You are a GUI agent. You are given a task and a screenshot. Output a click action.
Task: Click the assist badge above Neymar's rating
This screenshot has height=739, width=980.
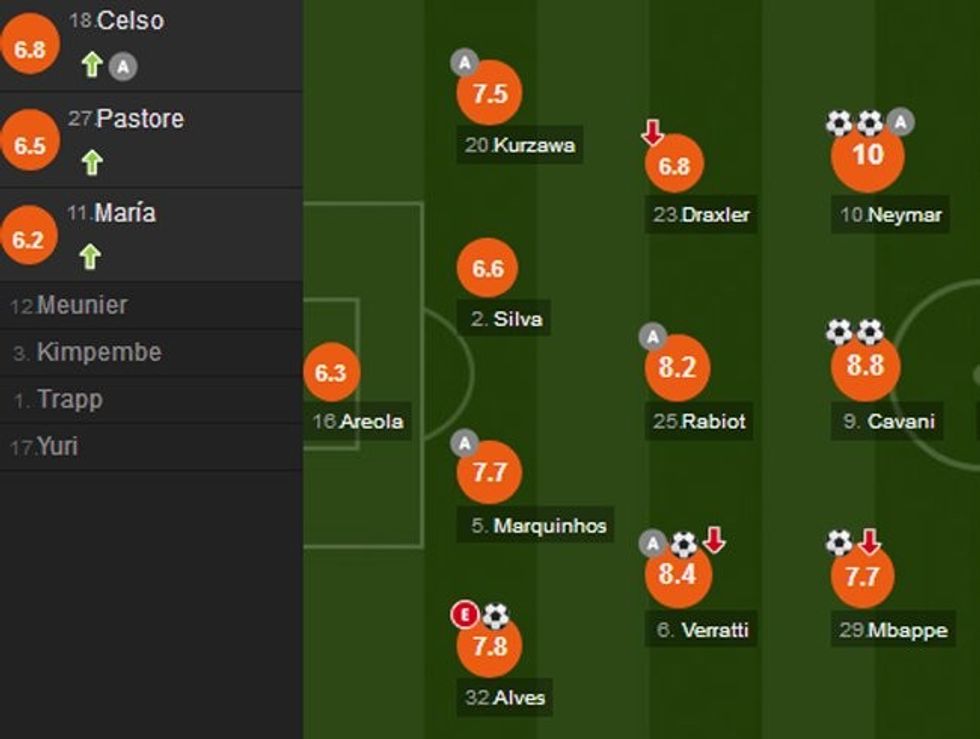[901, 122]
